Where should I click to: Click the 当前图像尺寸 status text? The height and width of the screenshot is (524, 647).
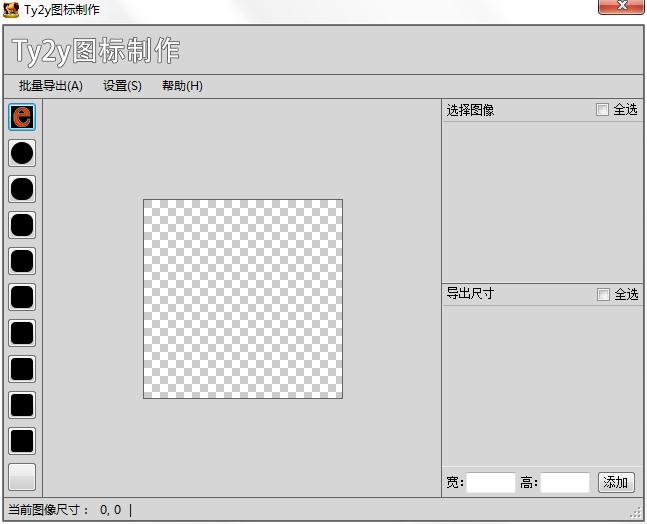tap(64, 510)
